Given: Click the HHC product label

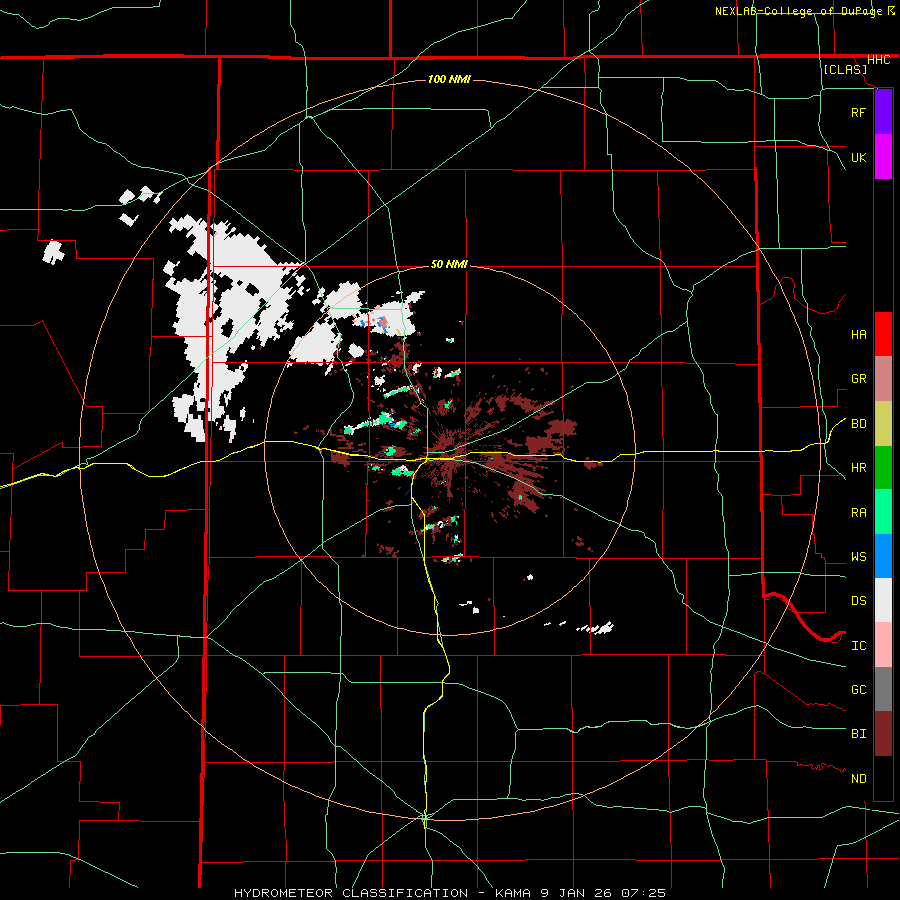Looking at the screenshot, I should (x=878, y=60).
